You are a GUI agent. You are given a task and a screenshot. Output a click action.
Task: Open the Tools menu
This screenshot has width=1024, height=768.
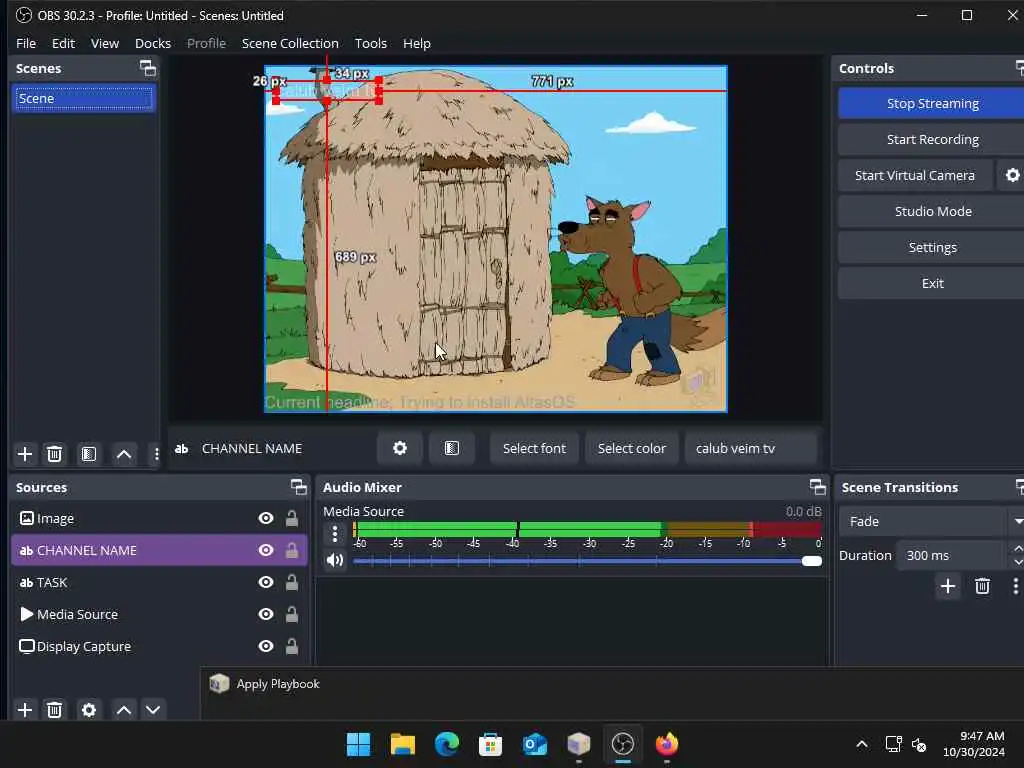pyautogui.click(x=370, y=43)
